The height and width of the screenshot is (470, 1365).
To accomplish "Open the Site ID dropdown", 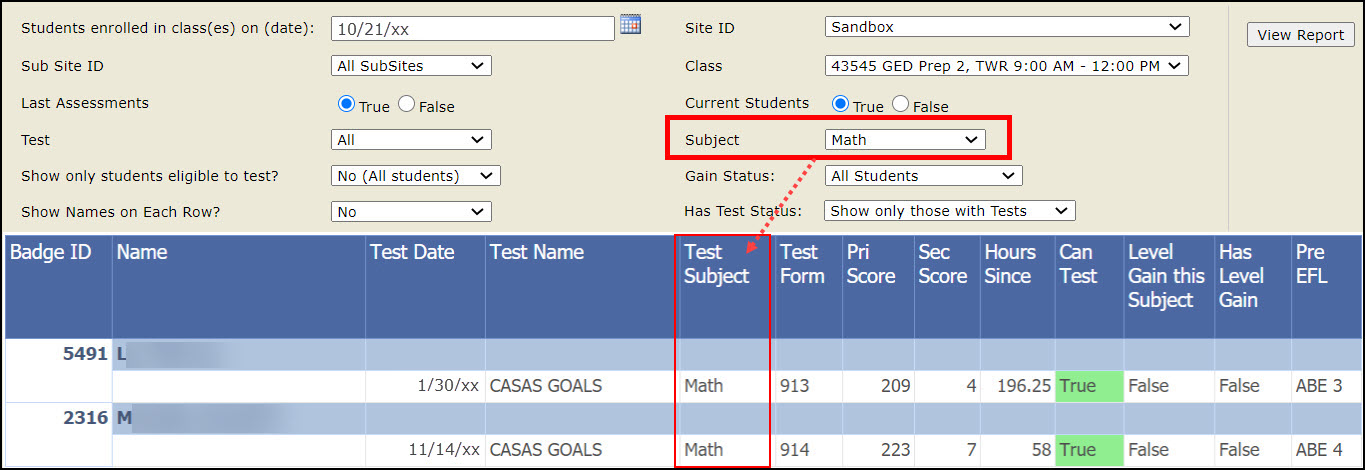I will coord(1006,27).
